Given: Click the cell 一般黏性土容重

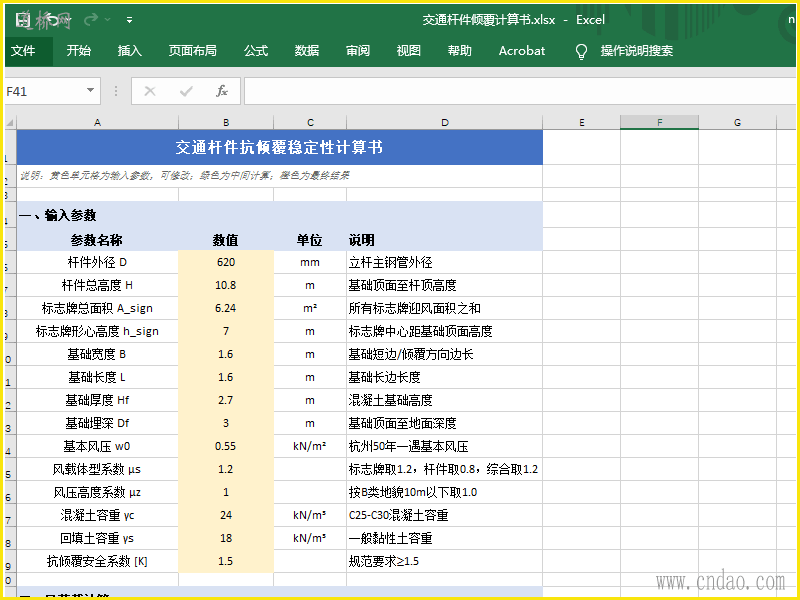Looking at the screenshot, I should coord(444,538).
